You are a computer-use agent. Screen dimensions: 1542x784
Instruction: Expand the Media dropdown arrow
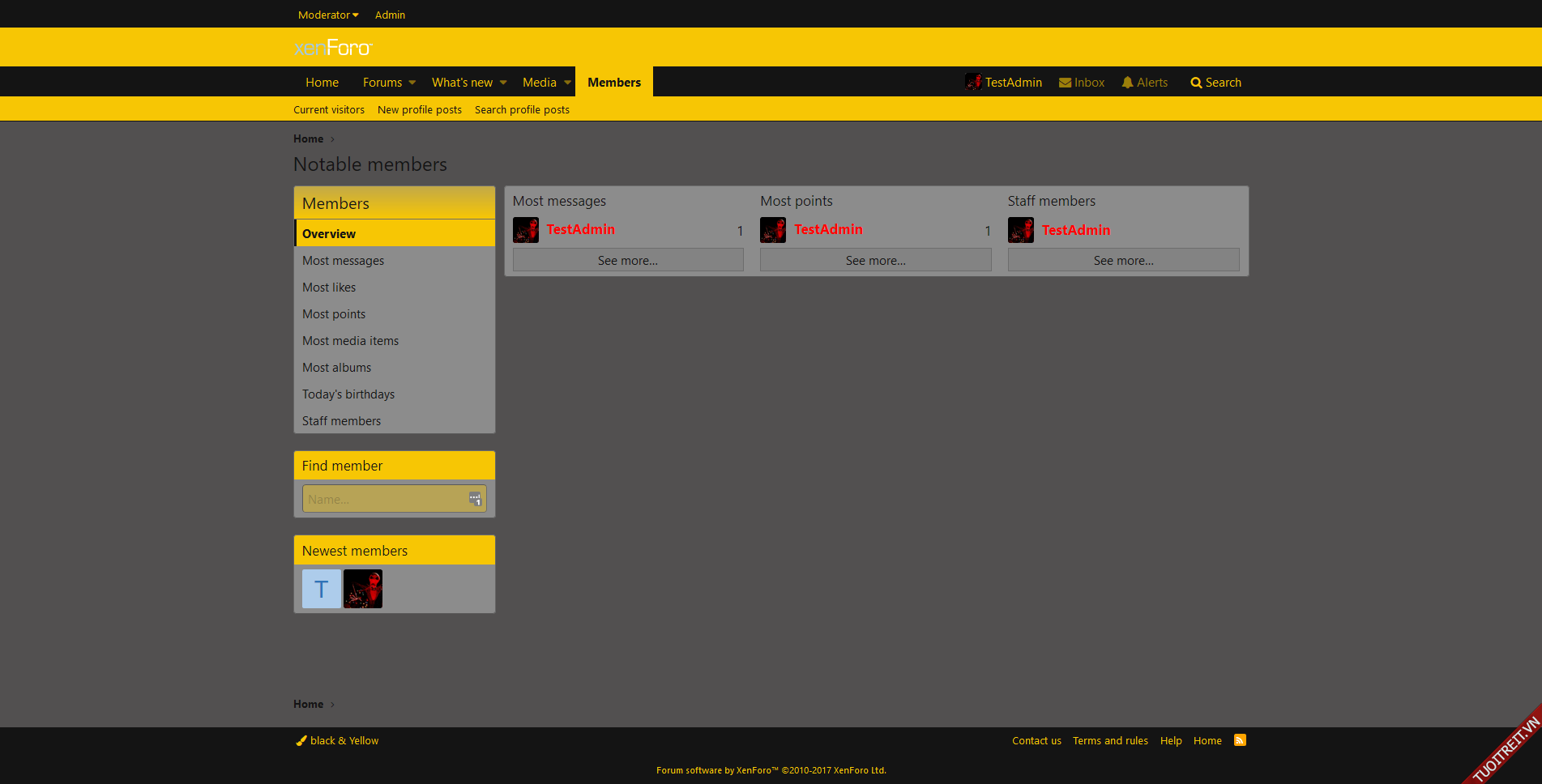(x=567, y=83)
